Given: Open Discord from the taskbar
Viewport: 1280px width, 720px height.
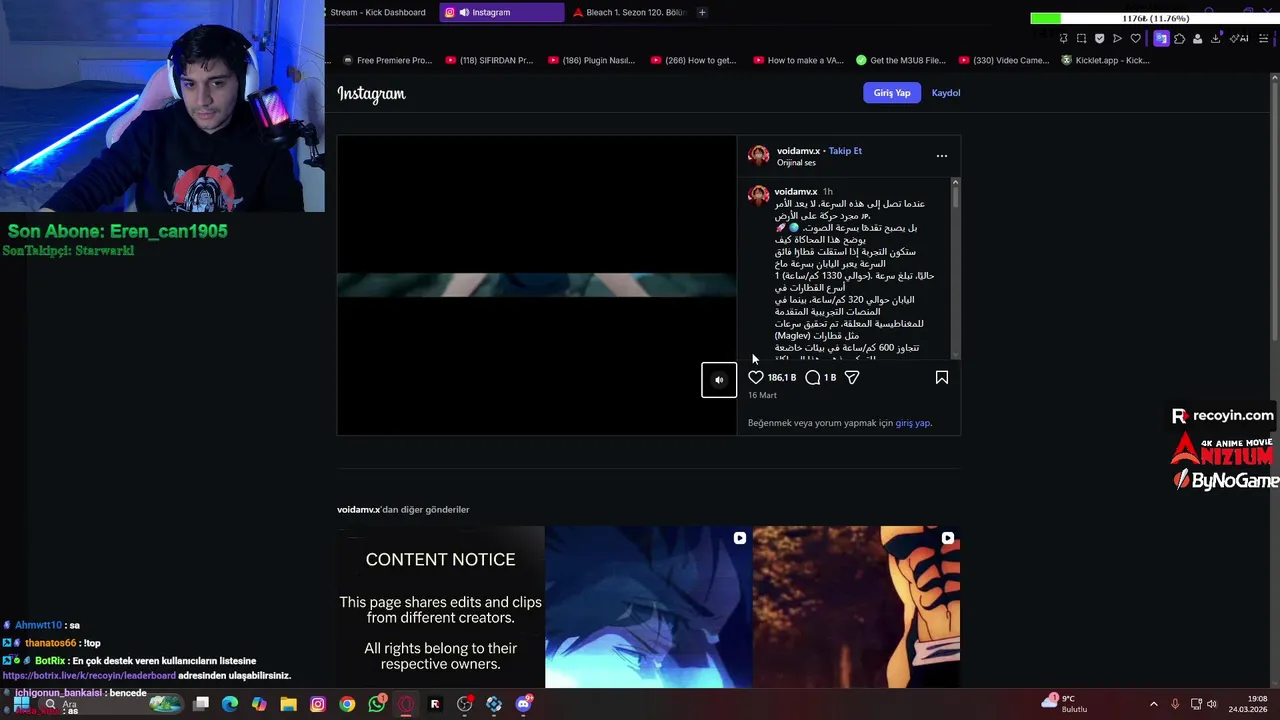Looking at the screenshot, I should point(523,704).
